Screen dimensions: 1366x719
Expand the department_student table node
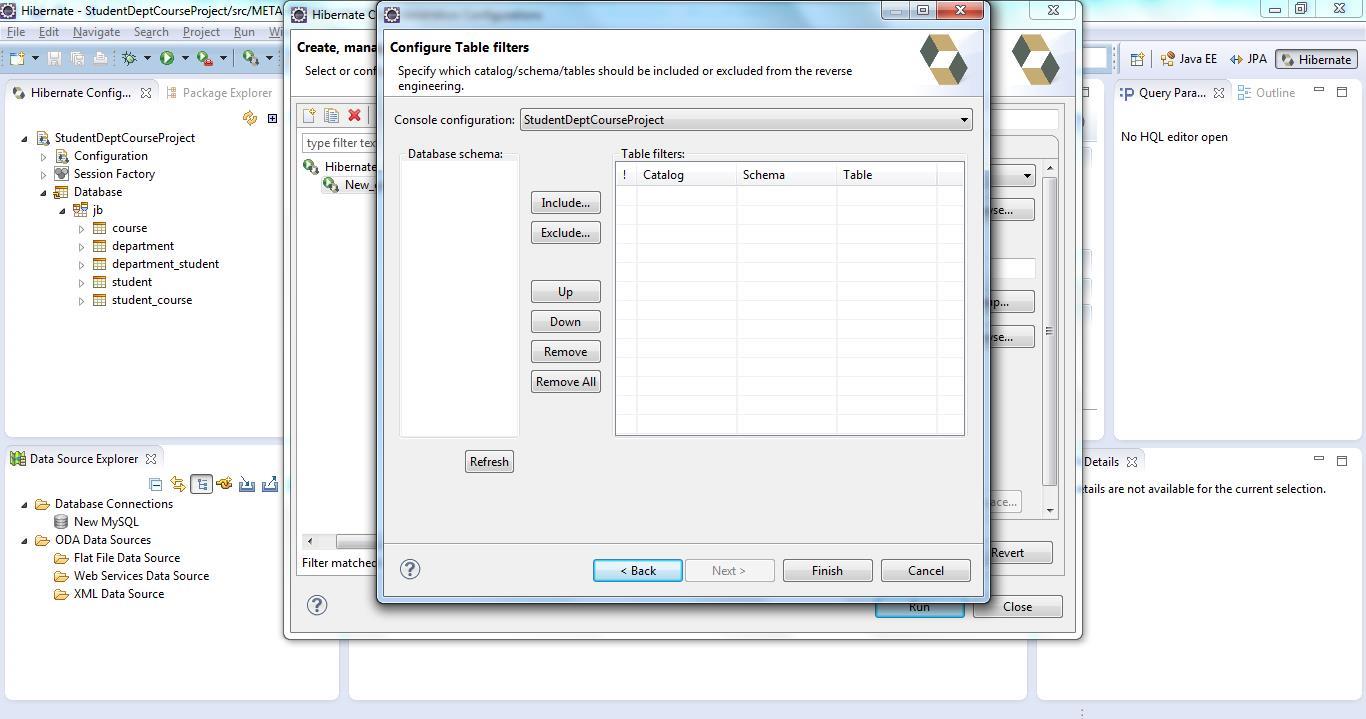click(x=81, y=264)
